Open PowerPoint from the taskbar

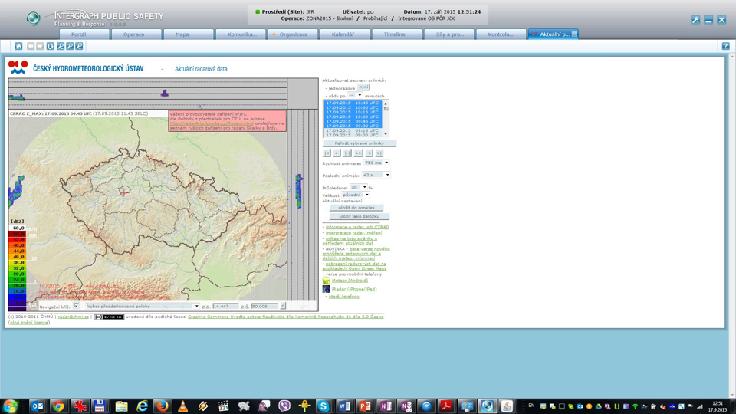pyautogui.click(x=365, y=406)
